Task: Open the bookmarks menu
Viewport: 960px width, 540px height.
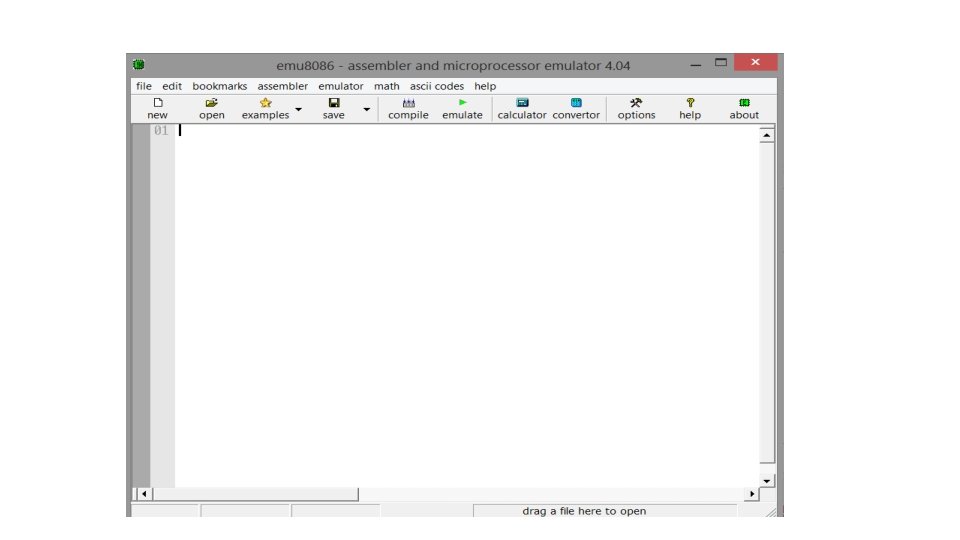Action: 220,86
